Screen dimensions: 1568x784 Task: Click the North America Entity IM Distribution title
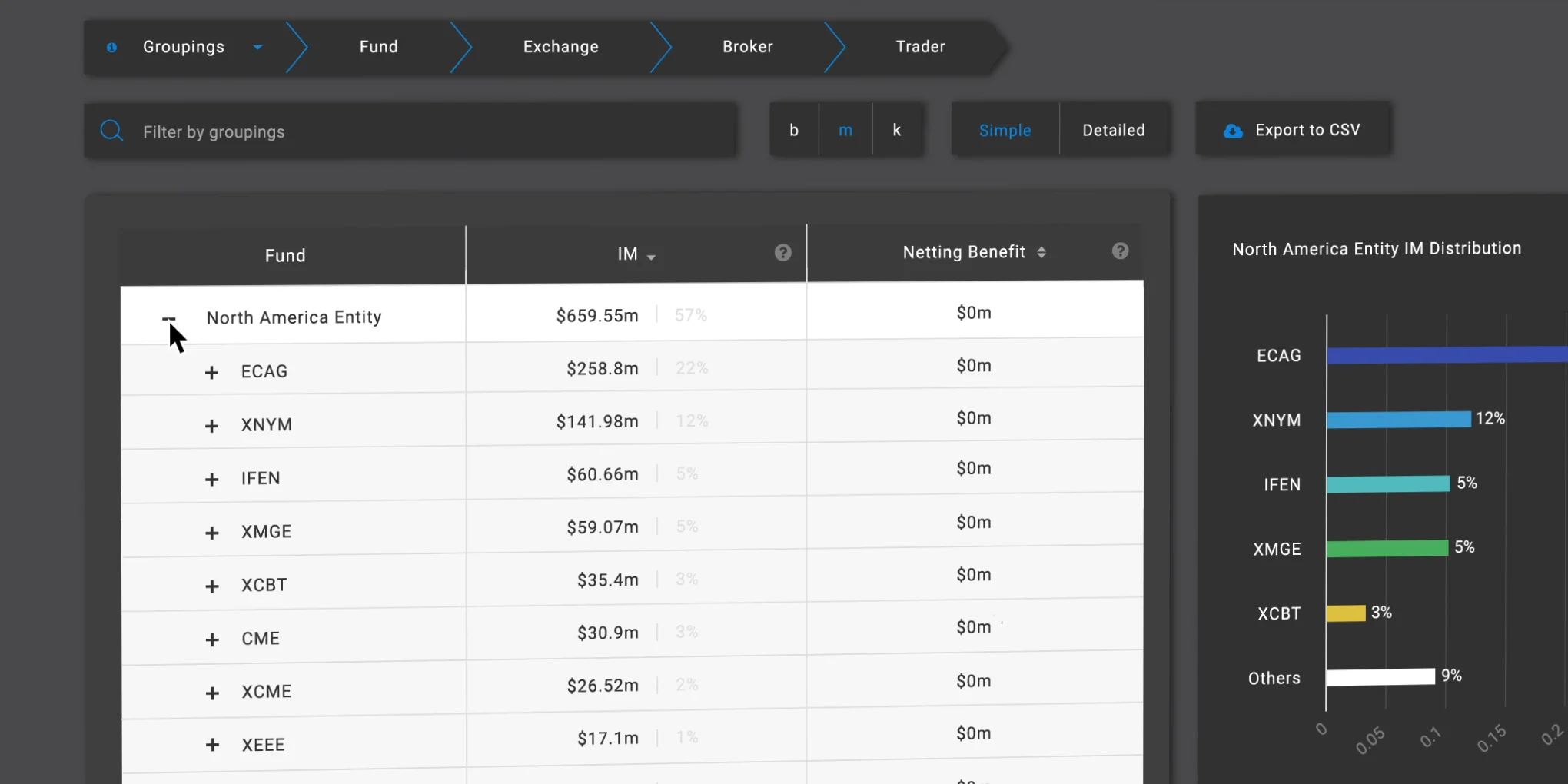(1377, 249)
